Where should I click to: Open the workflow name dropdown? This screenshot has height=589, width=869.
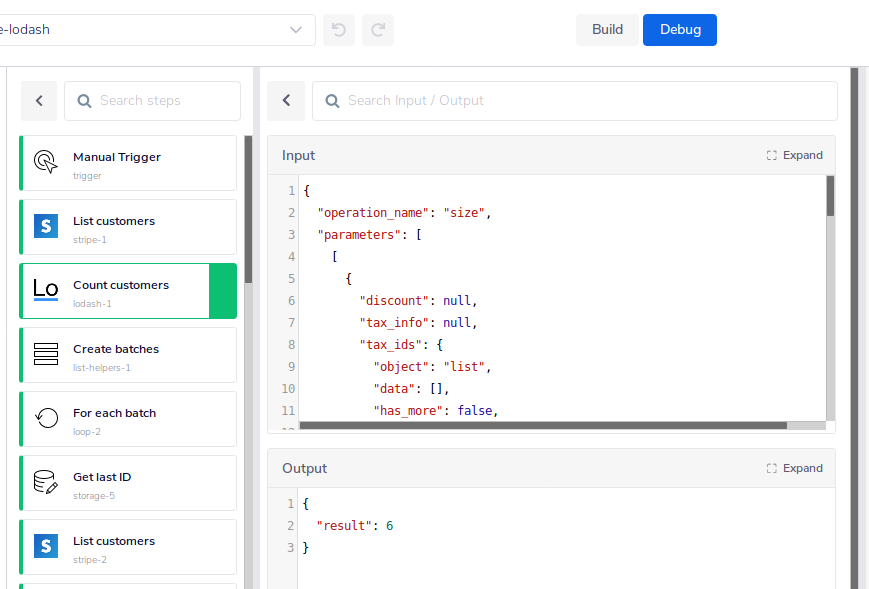[296, 30]
